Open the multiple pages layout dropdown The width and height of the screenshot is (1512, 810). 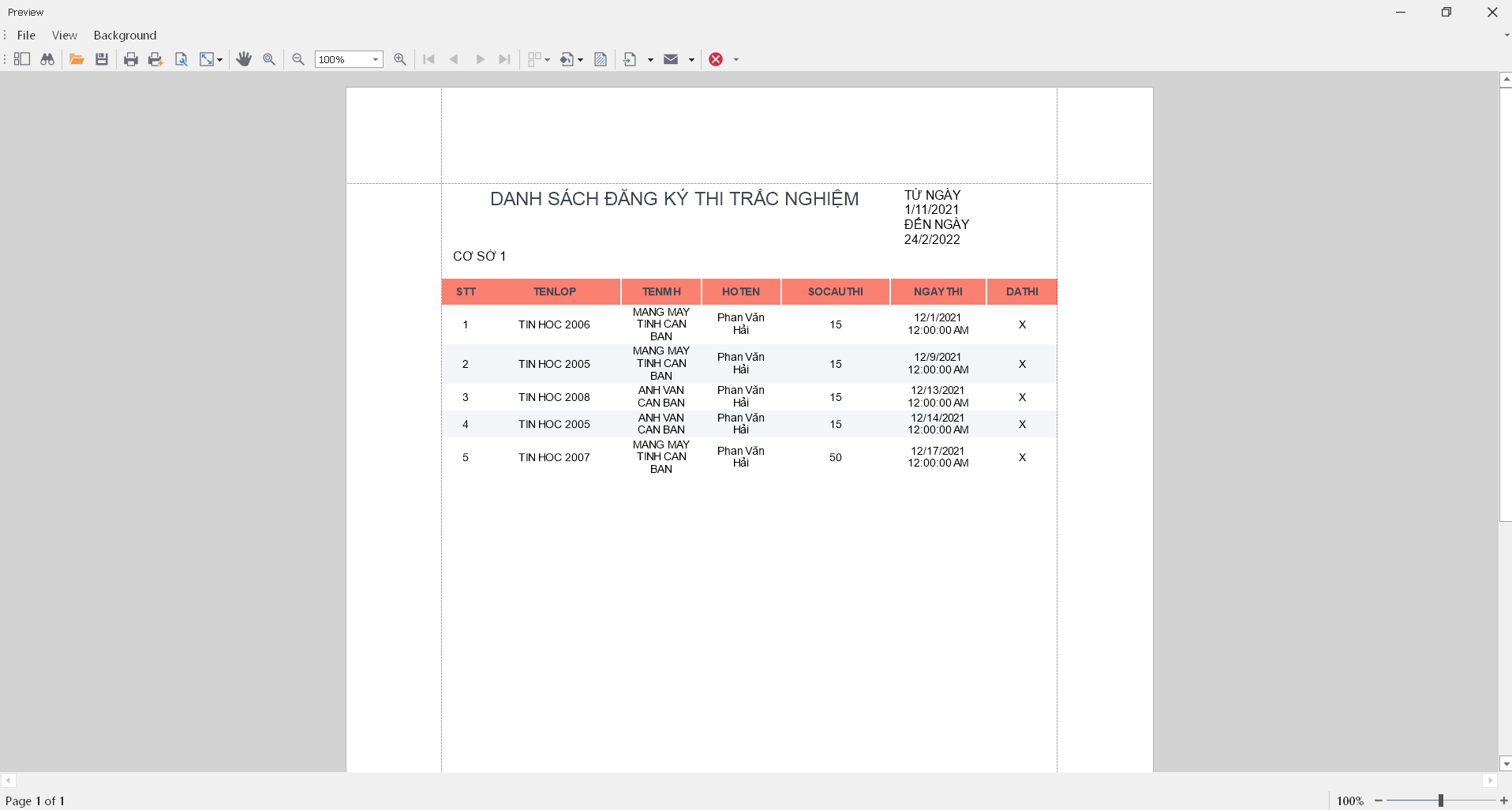click(548, 59)
